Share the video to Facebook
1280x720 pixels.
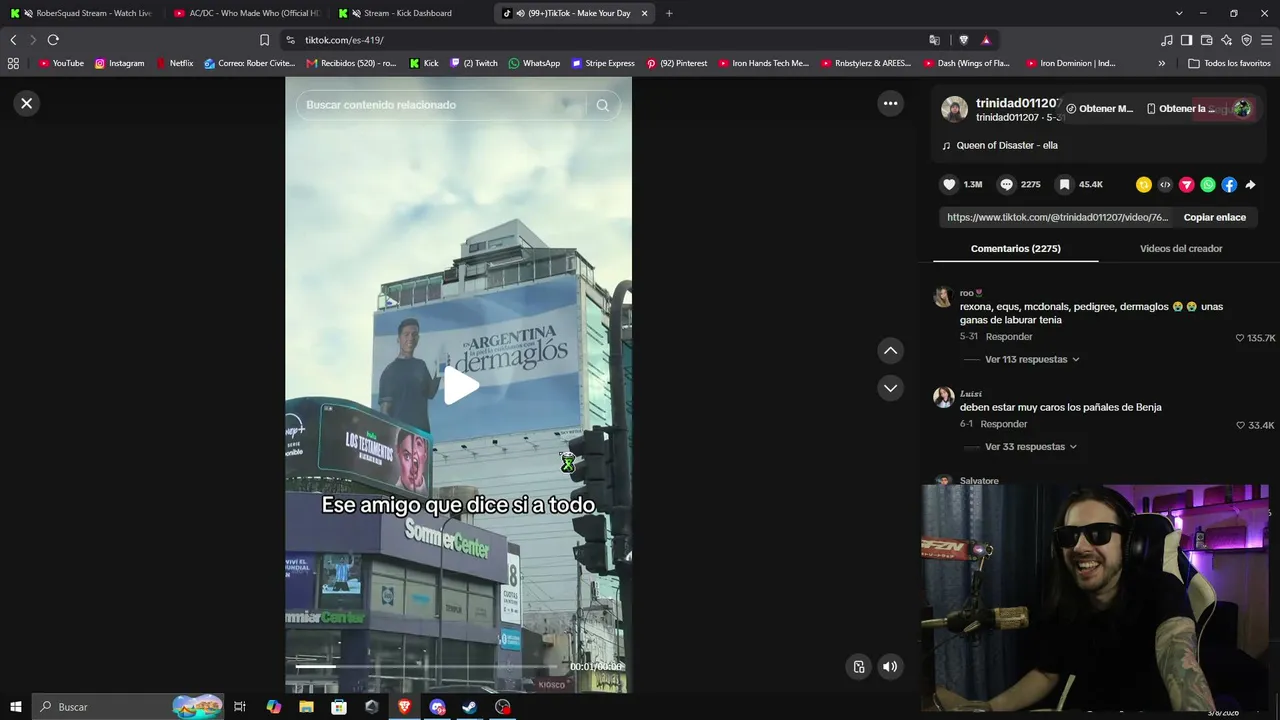pos(1229,185)
